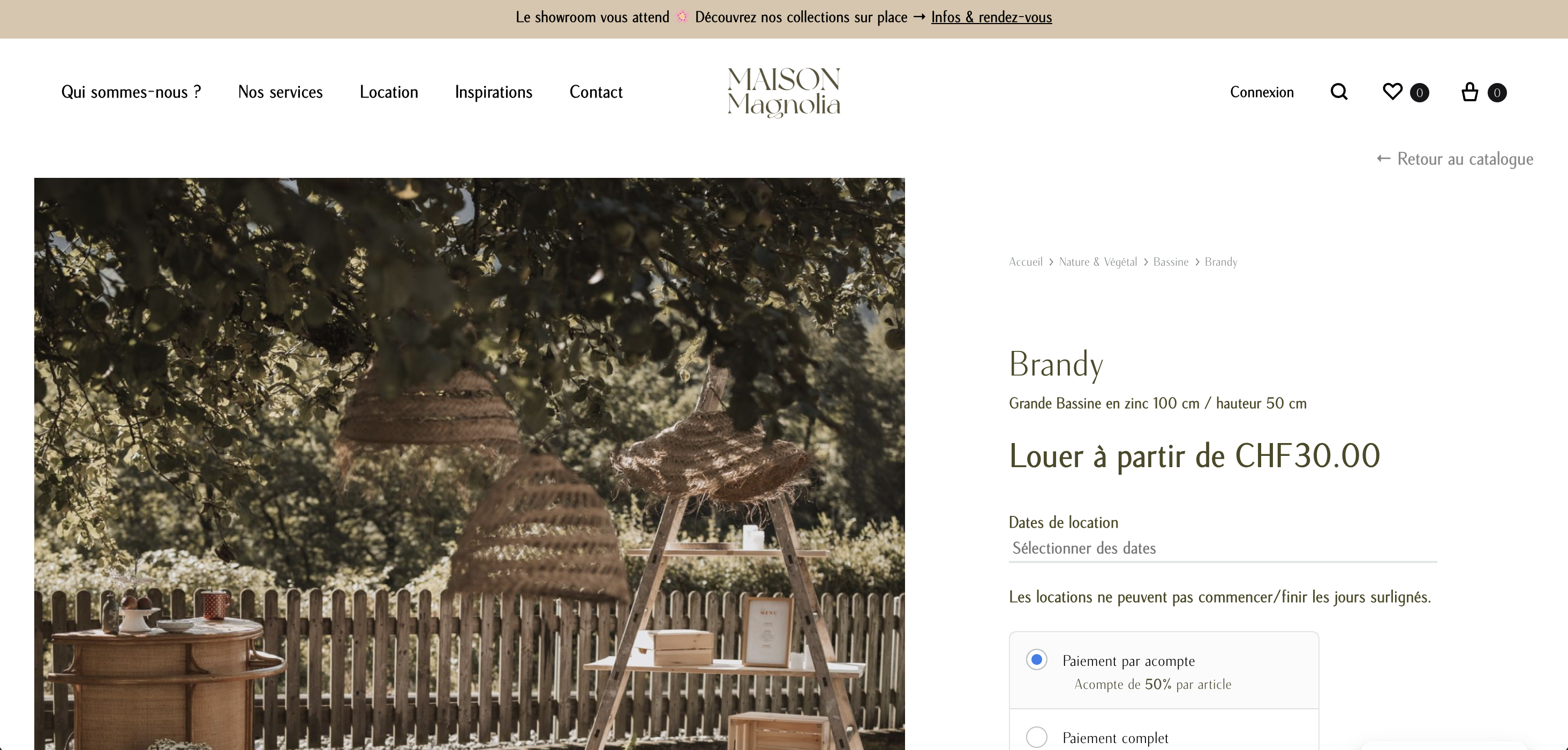Click the wishlist counter badge
Screen dimensions: 1568x750
click(x=1420, y=93)
